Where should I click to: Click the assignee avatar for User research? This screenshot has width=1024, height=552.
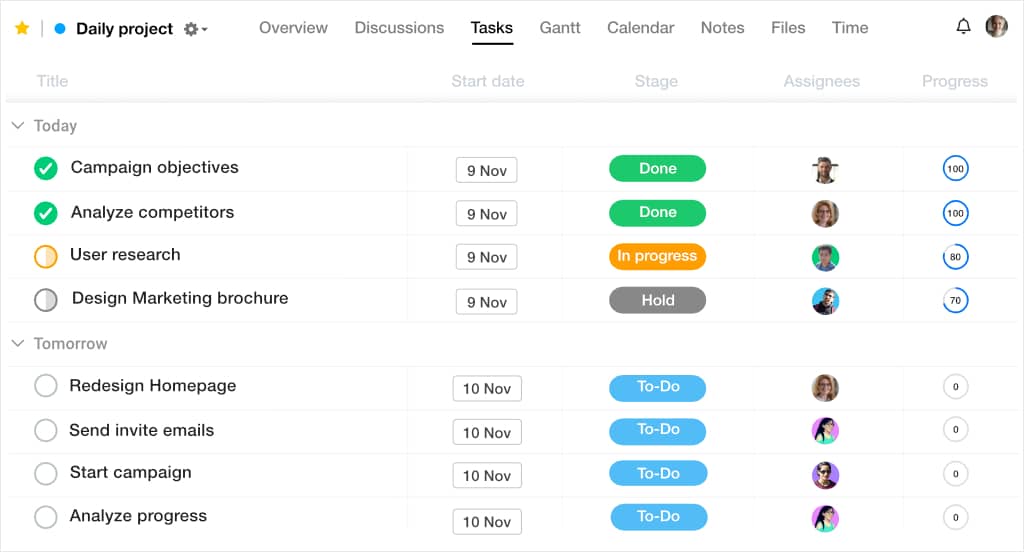pyautogui.click(x=824, y=257)
